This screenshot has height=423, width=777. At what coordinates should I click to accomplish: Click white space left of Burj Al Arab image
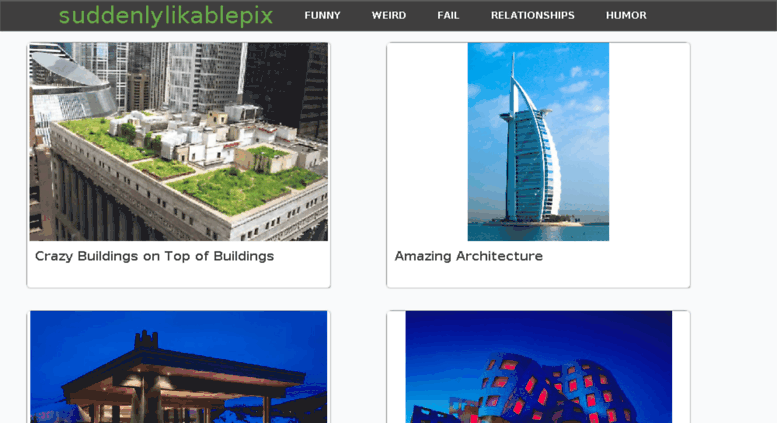coord(427,142)
